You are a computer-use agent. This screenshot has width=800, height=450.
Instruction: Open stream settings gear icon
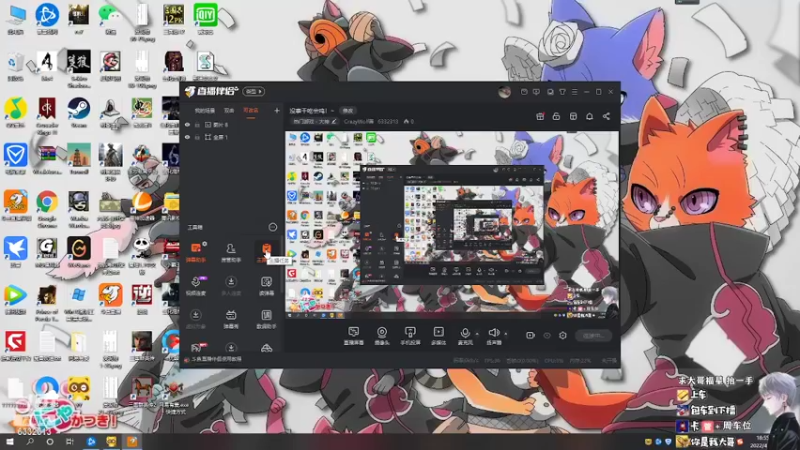point(563,335)
